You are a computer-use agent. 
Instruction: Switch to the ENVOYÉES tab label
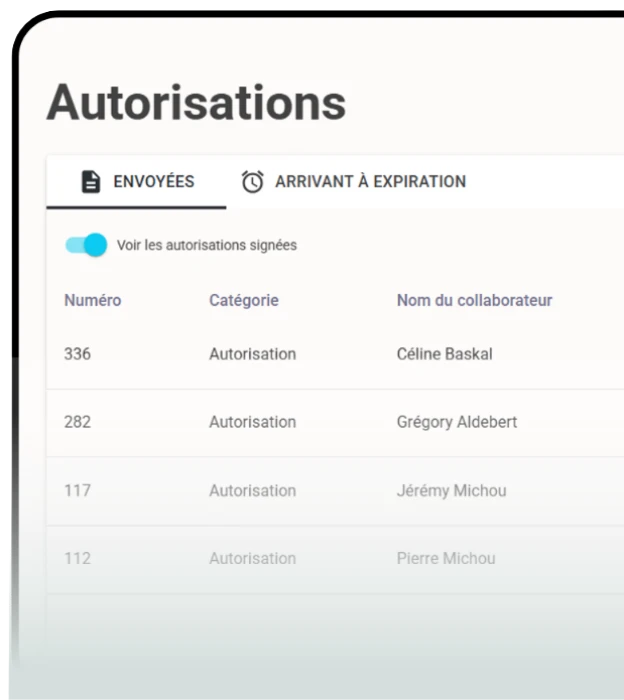tap(153, 182)
